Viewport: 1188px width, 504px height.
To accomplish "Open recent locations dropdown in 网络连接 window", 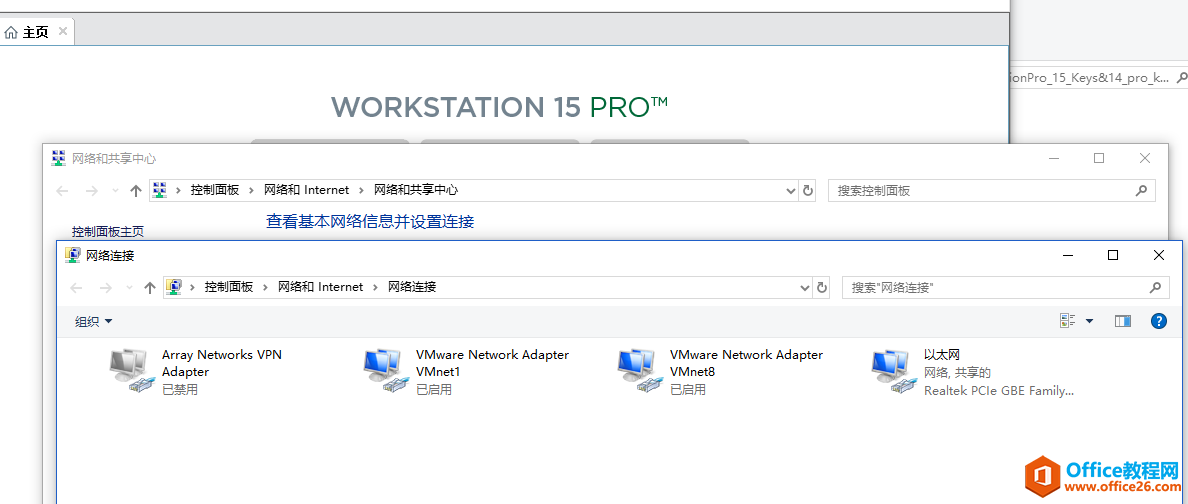I will [129, 288].
